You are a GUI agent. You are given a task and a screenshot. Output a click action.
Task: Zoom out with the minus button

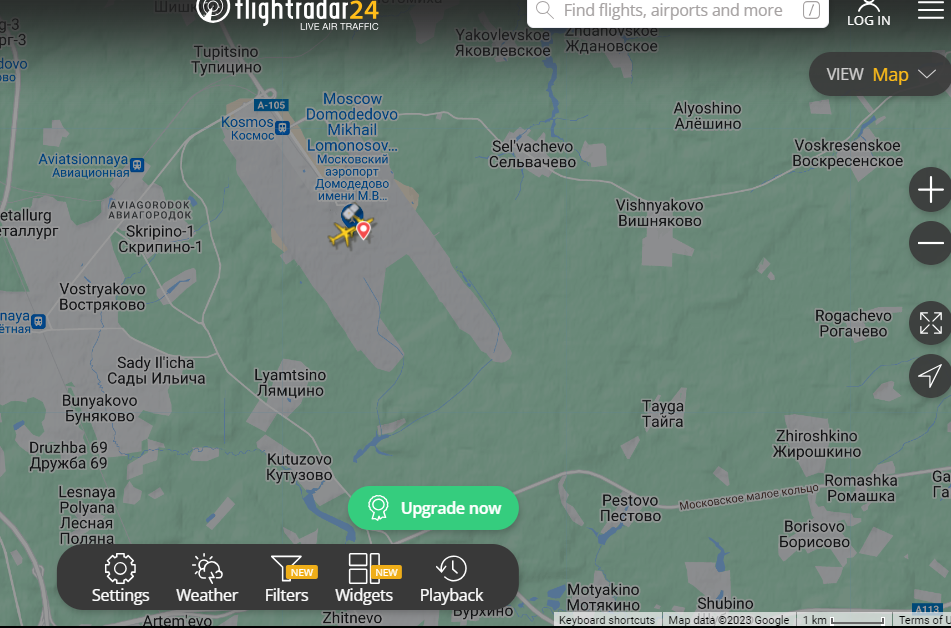coord(930,243)
